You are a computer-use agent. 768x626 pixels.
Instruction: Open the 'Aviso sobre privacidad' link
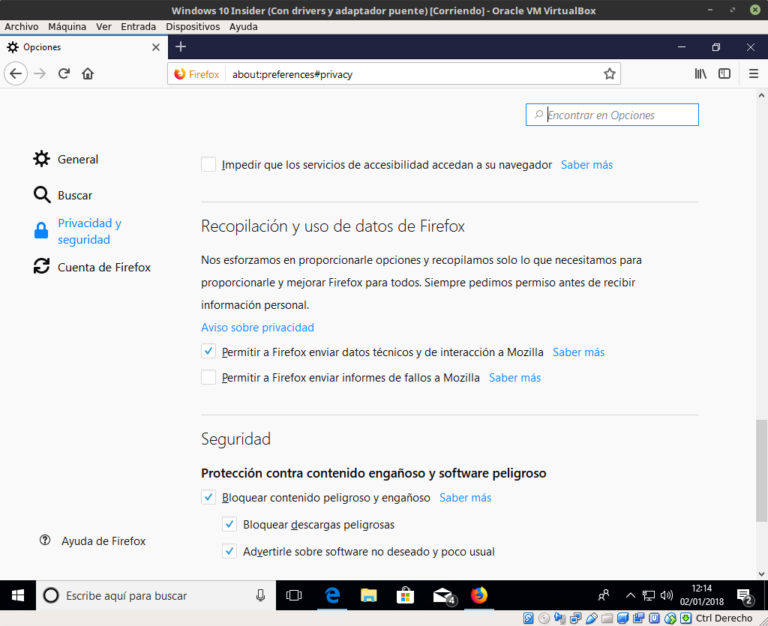(x=258, y=327)
